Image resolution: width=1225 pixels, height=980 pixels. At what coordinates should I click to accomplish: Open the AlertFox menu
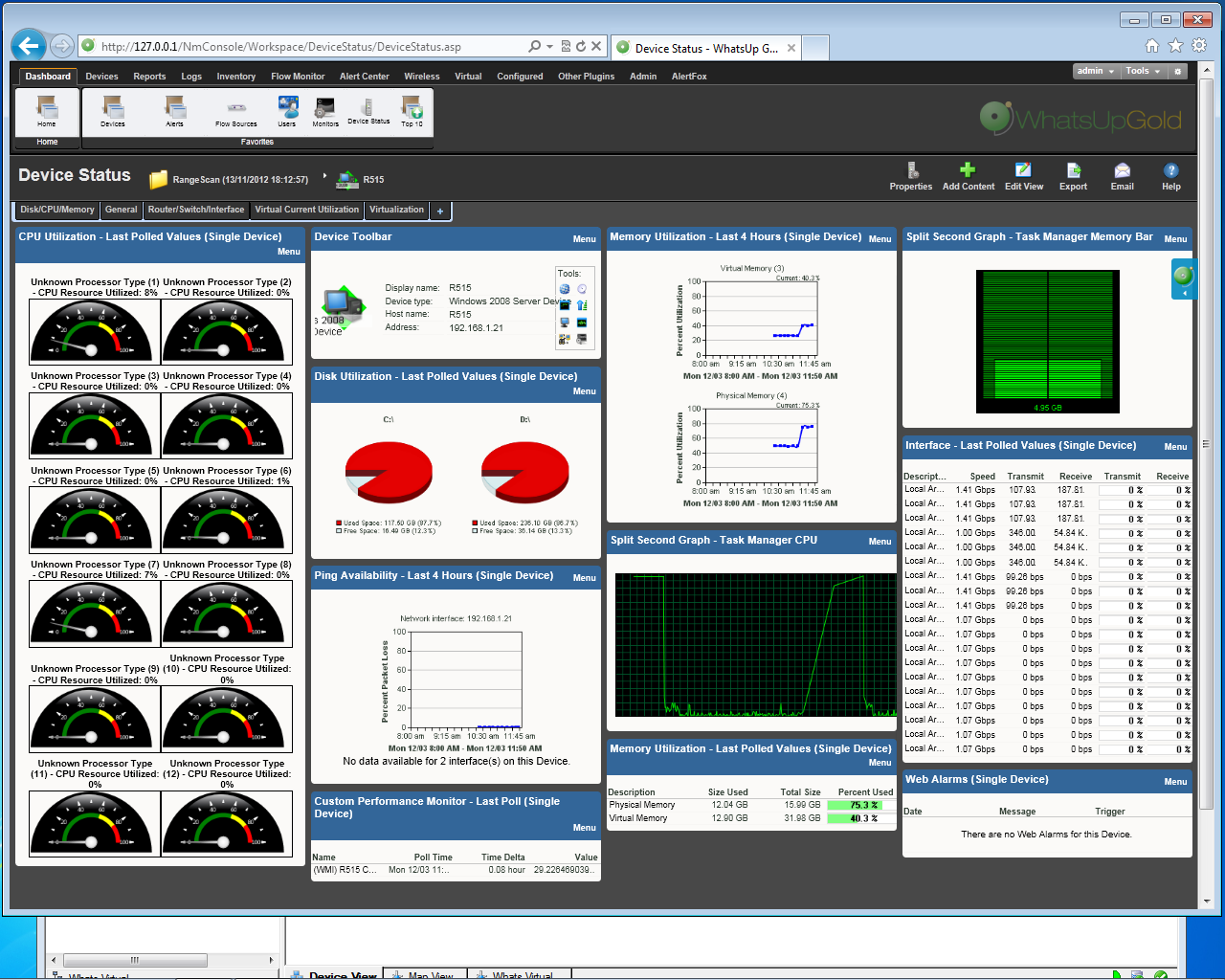[x=689, y=77]
